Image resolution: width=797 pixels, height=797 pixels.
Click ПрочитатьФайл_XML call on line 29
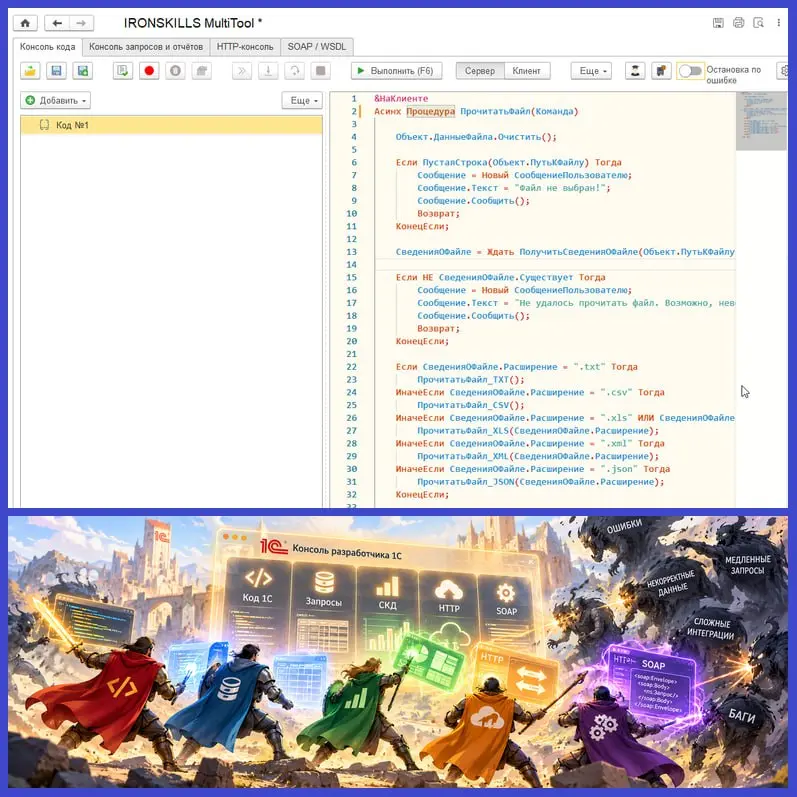[538, 456]
